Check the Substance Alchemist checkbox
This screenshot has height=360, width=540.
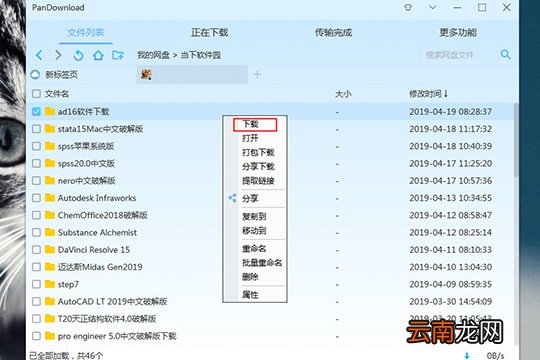[36, 233]
